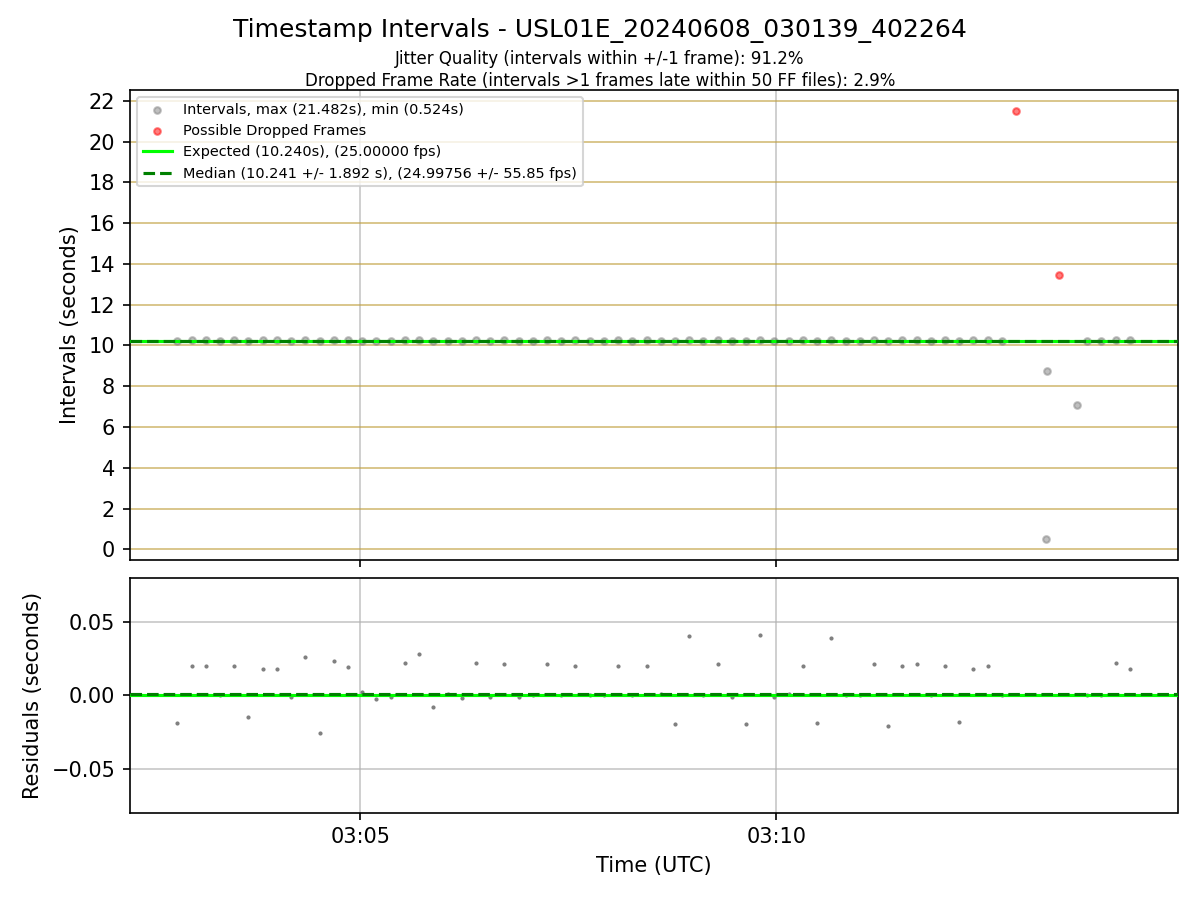Click the solid green legend line for Expected
The height and width of the screenshot is (900, 1200).
tap(157, 152)
